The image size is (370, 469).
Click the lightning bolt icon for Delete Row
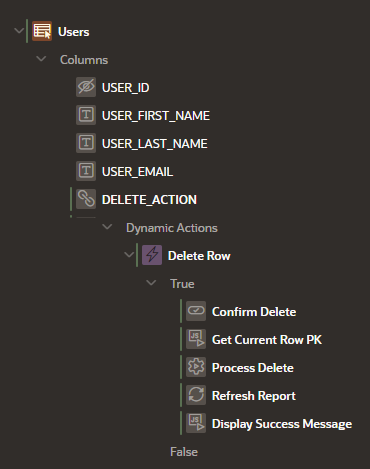152,255
